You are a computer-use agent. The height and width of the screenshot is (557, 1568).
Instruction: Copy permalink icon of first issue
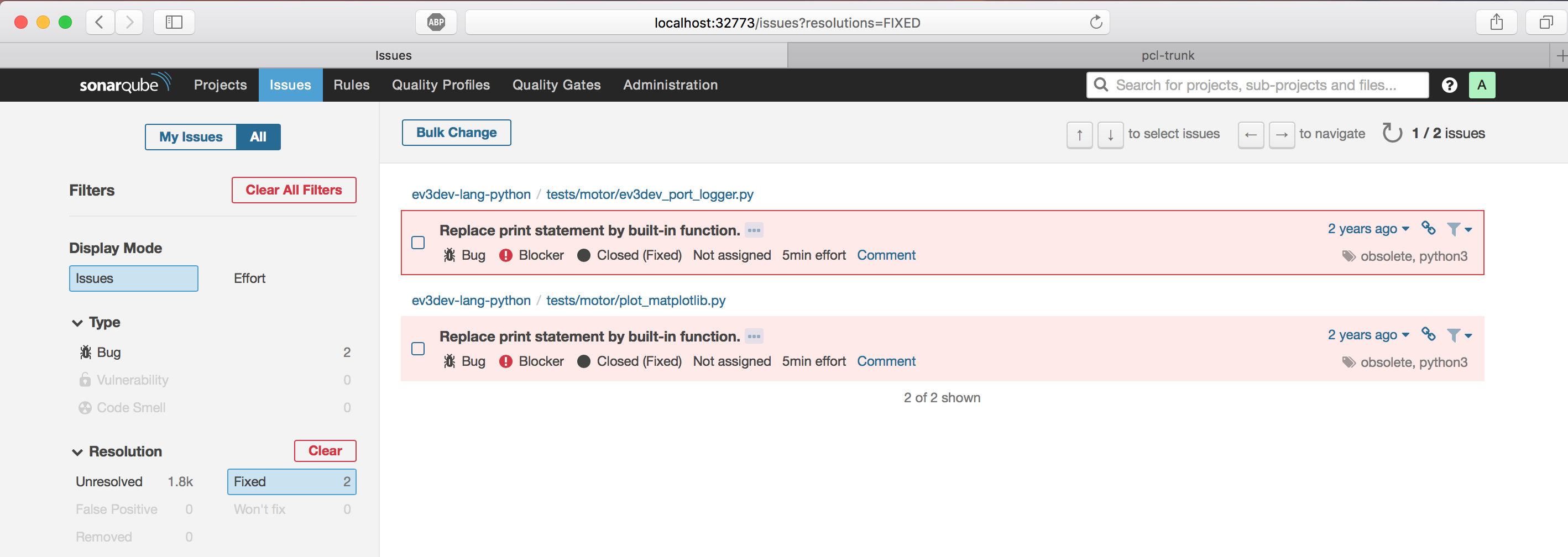(1428, 229)
